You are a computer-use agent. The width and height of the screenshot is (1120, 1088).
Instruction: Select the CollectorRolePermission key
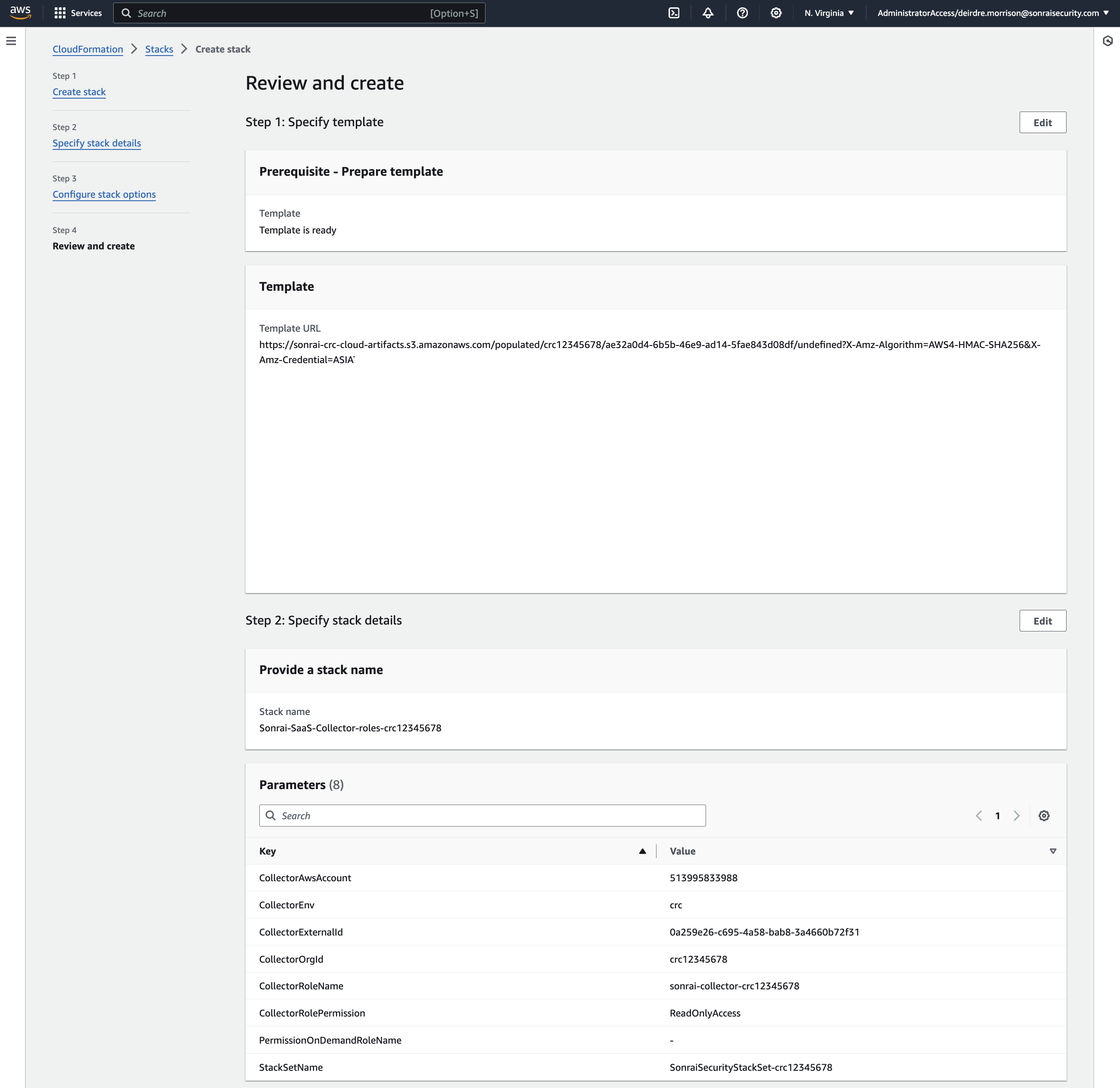pyautogui.click(x=312, y=1013)
